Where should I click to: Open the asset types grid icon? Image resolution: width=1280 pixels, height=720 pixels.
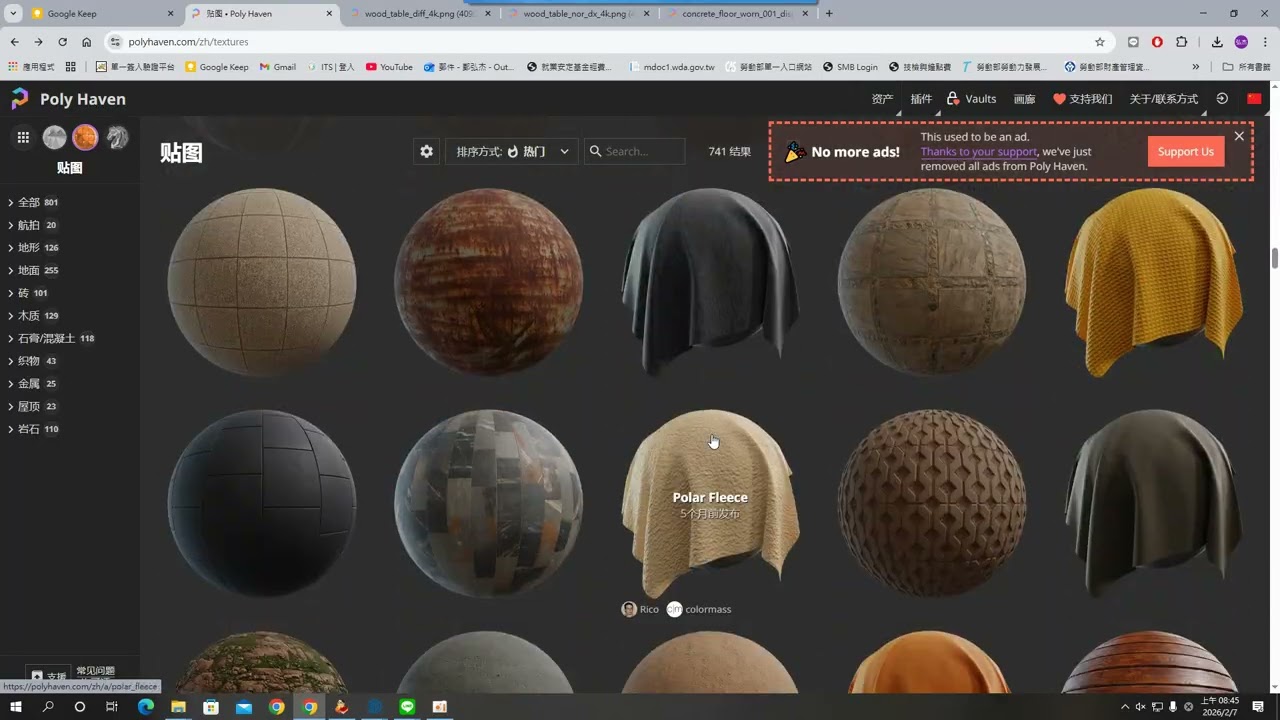tap(23, 138)
